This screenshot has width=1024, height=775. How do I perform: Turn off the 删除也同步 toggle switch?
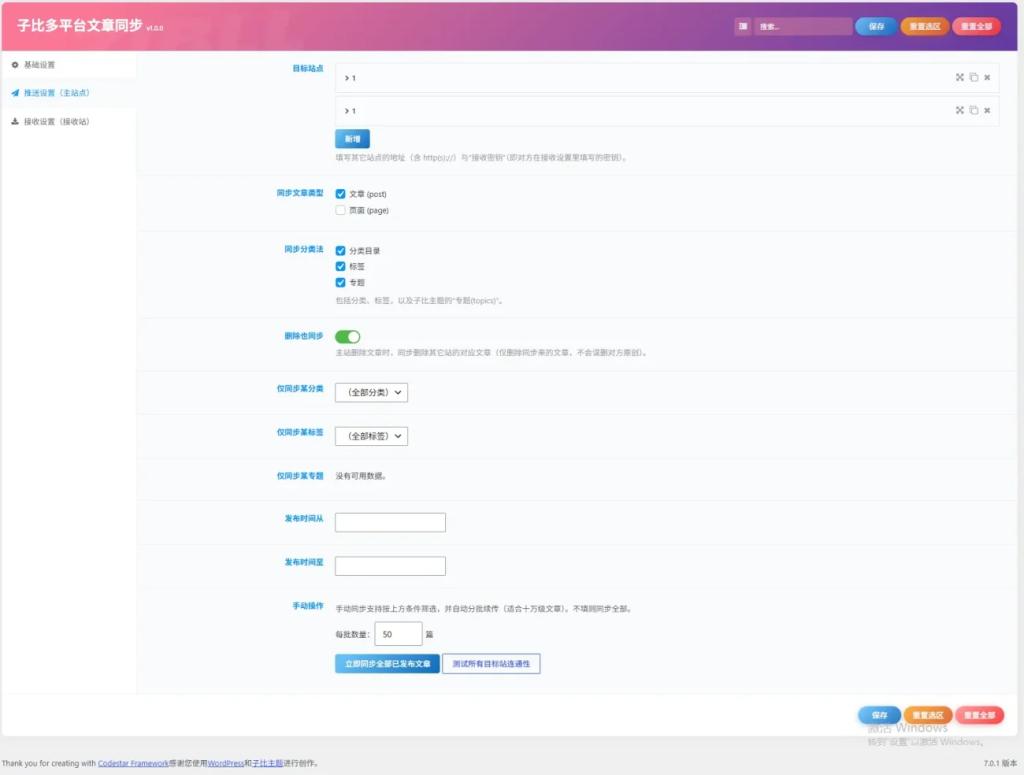347,337
